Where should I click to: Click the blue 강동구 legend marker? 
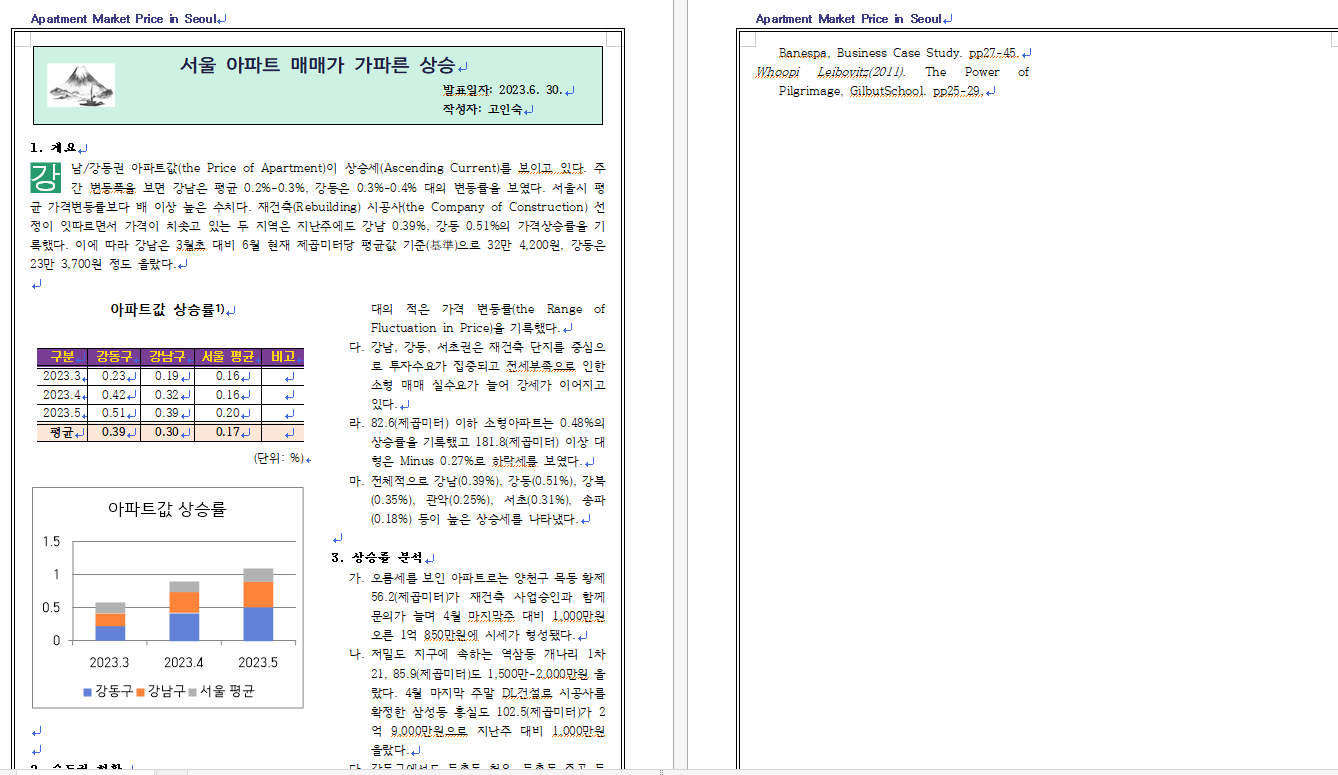(88, 691)
